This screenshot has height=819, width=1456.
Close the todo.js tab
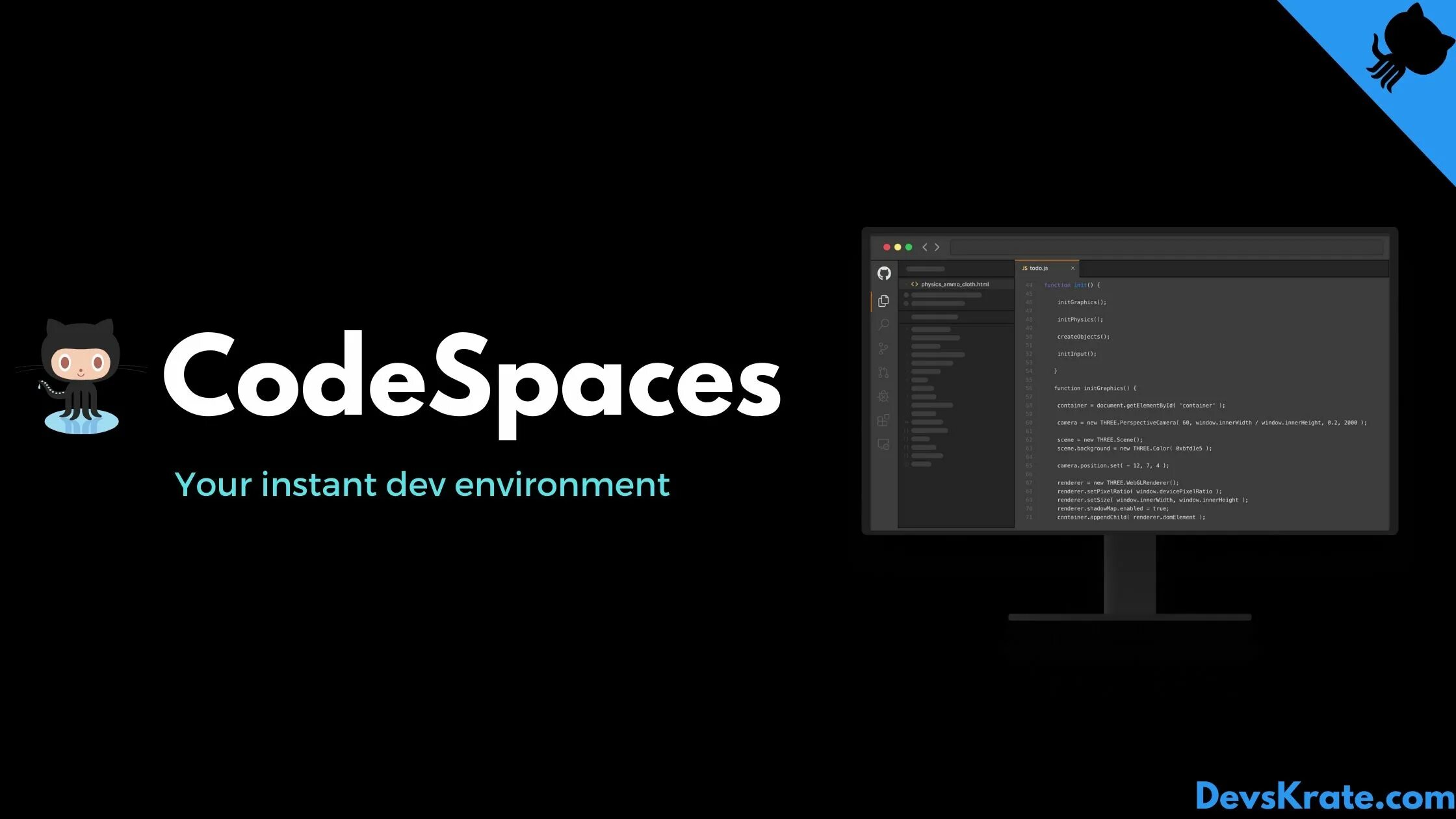1072,268
